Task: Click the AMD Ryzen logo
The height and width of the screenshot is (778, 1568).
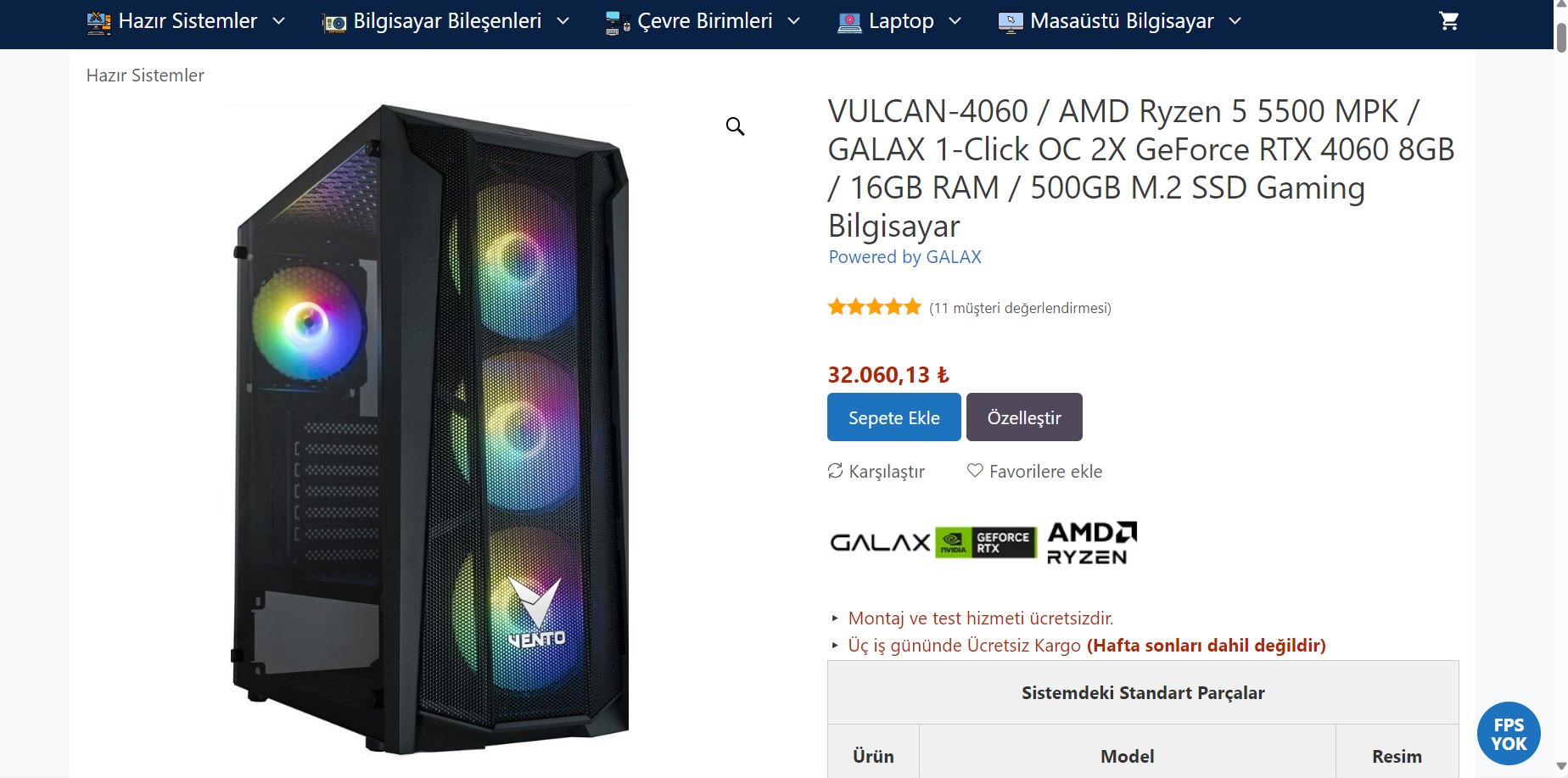Action: (x=1091, y=543)
